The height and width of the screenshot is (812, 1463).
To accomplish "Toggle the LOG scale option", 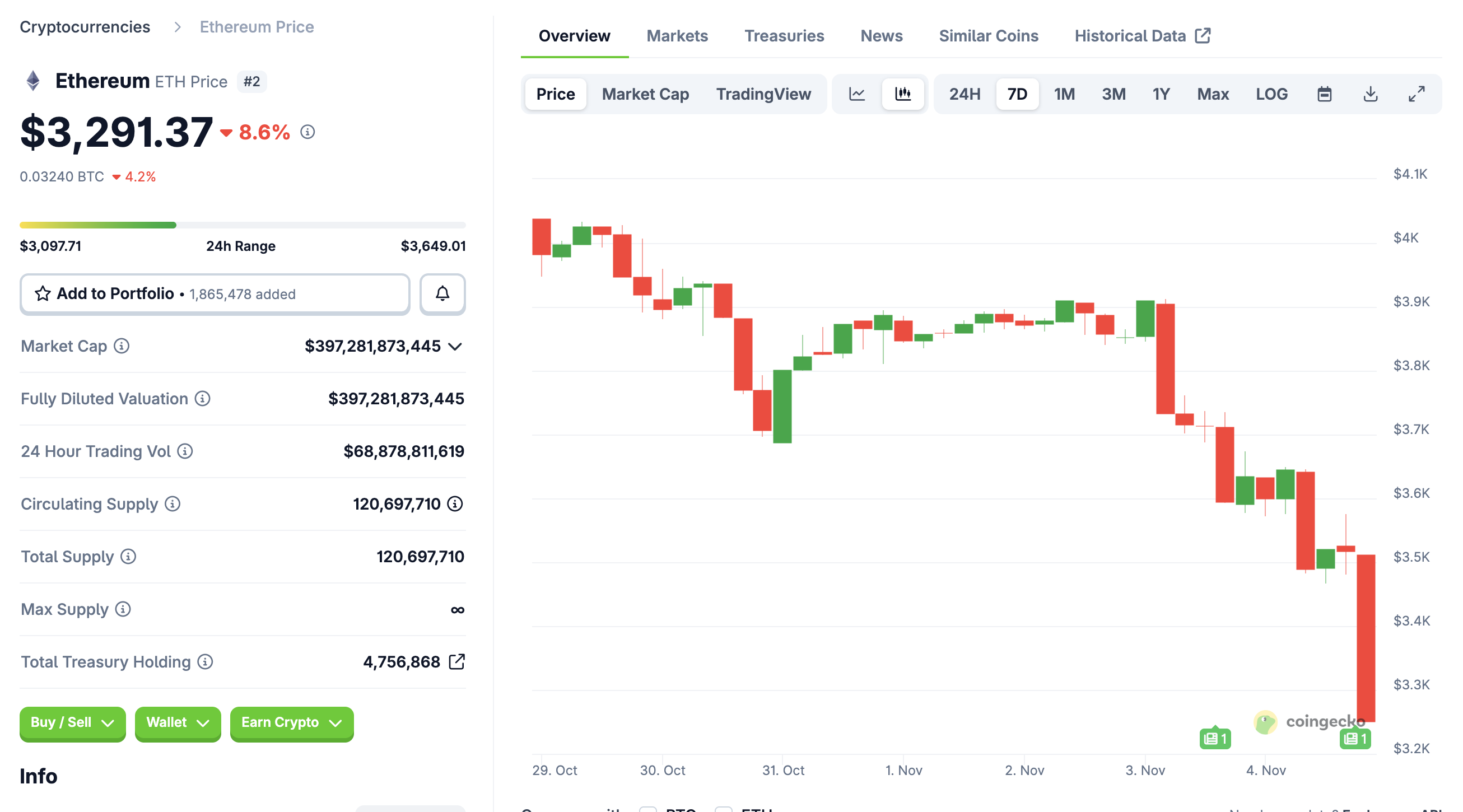I will click(x=1271, y=94).
